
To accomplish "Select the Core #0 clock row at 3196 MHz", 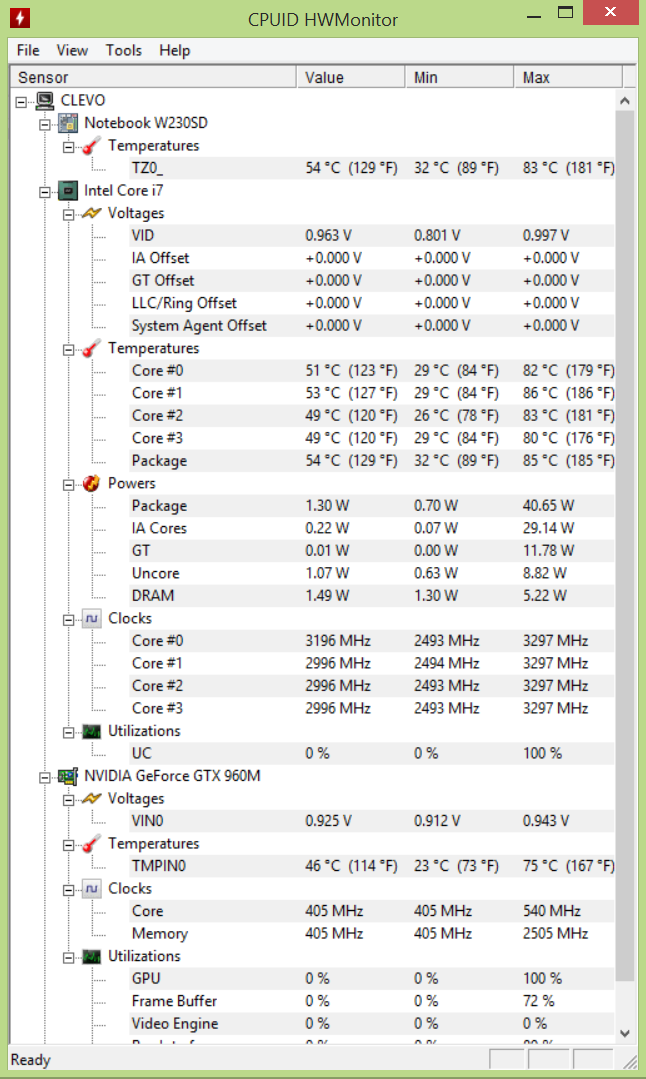I will [x=372, y=641].
